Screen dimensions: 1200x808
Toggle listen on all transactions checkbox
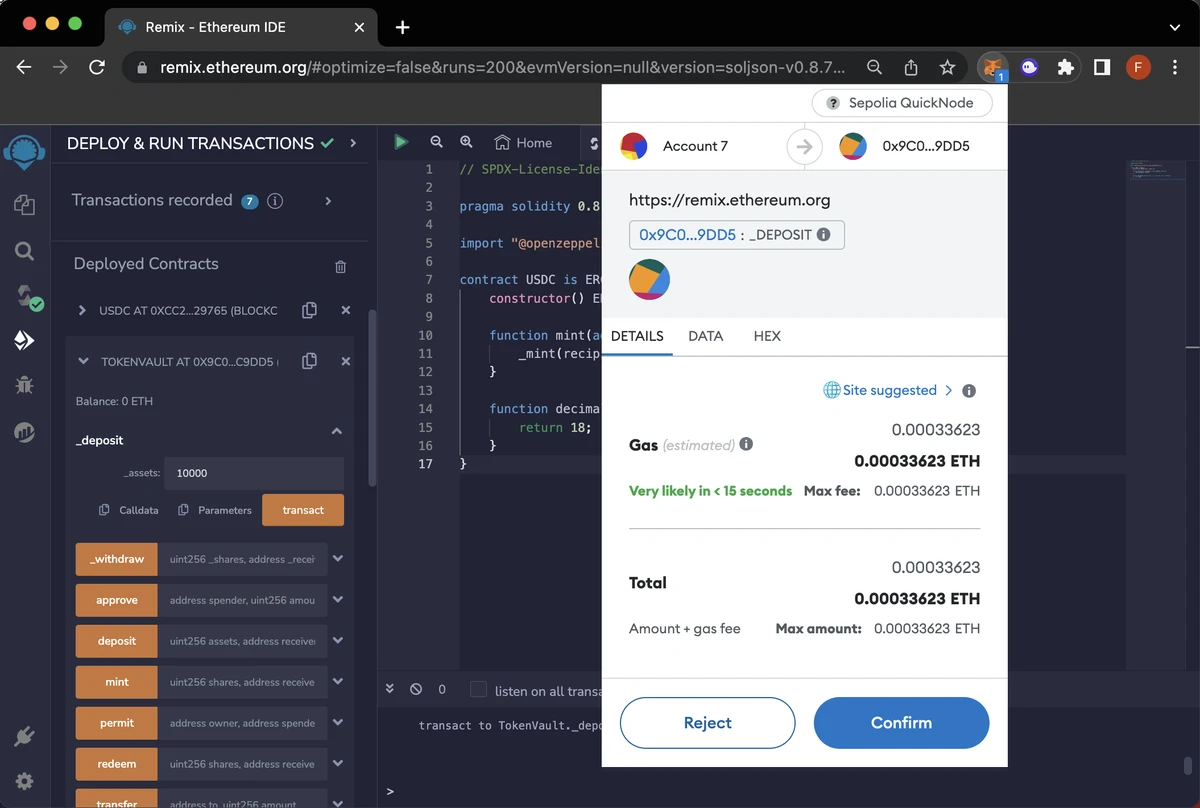478,690
